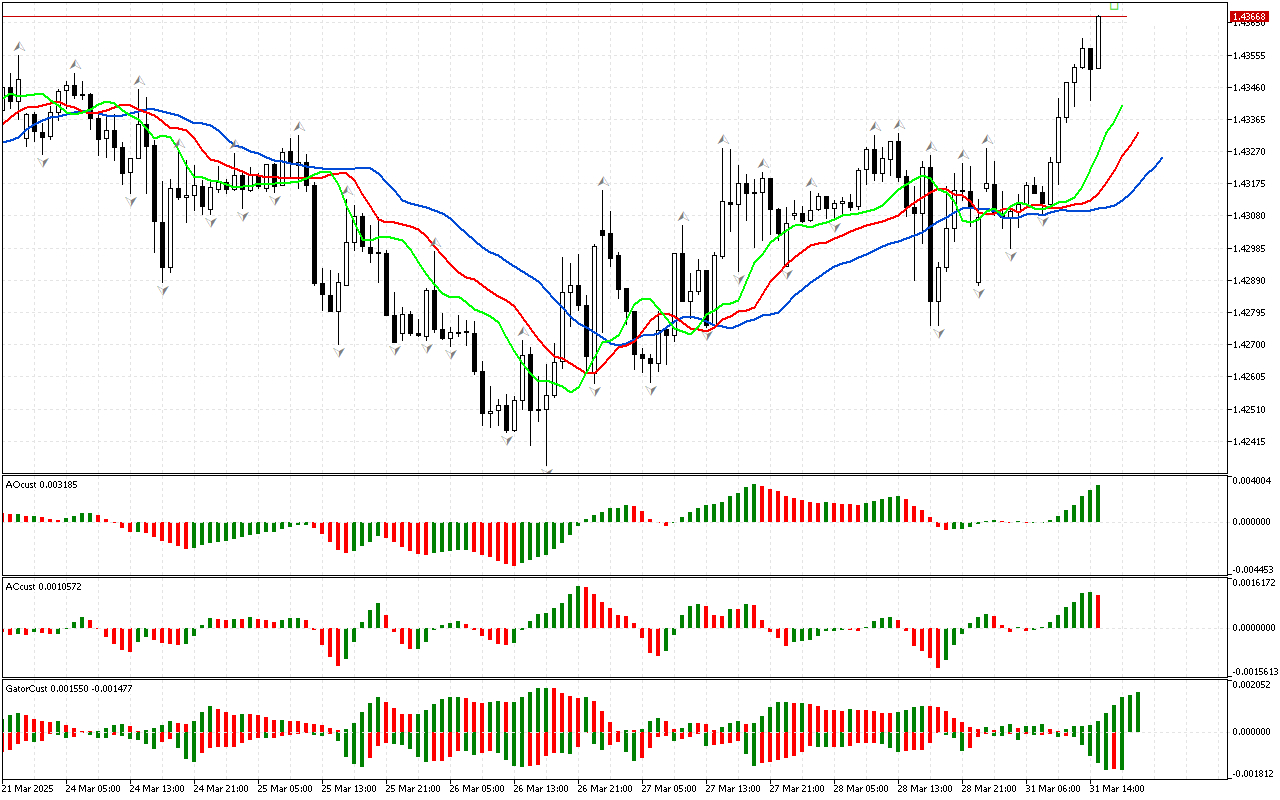
Task: Click the 24 Mar 21:00 time label
Action: point(221,788)
